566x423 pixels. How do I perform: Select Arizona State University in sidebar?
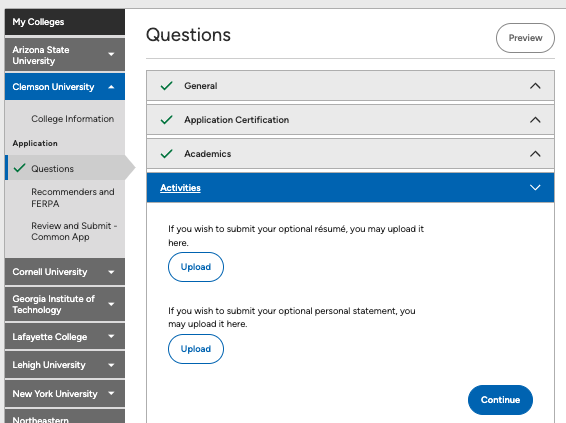(65, 55)
